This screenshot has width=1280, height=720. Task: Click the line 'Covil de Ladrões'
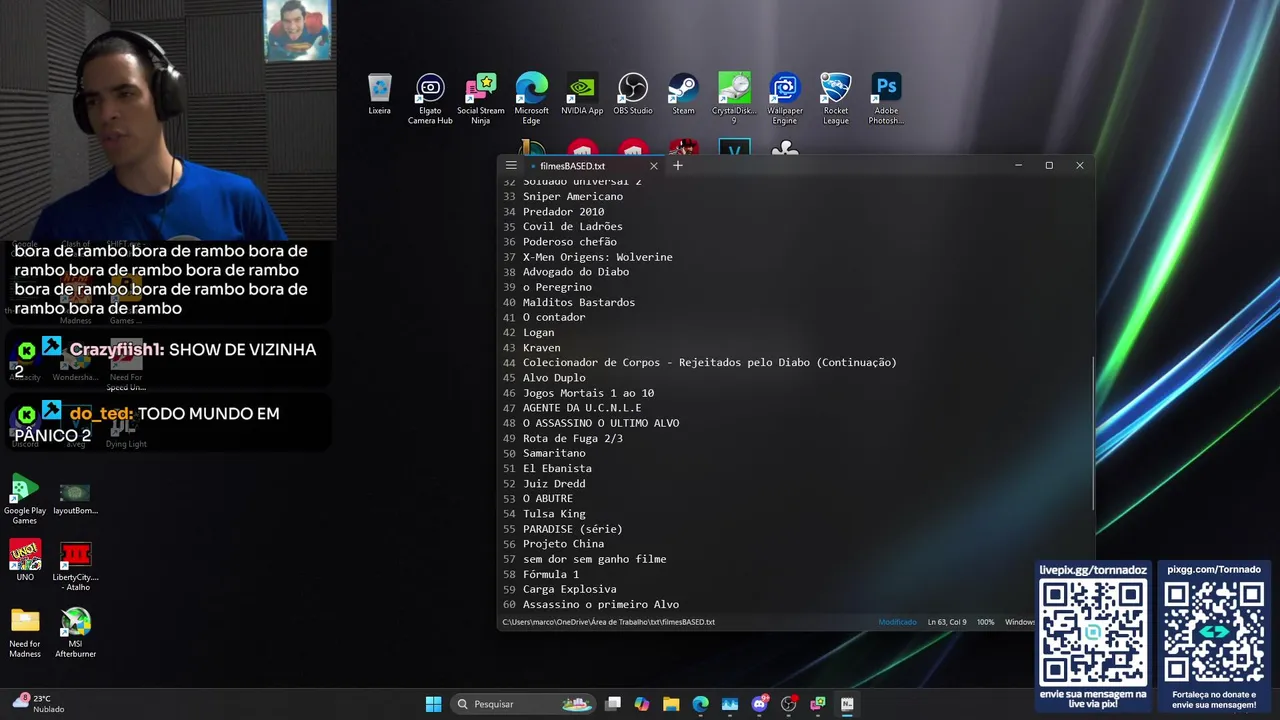tap(573, 227)
